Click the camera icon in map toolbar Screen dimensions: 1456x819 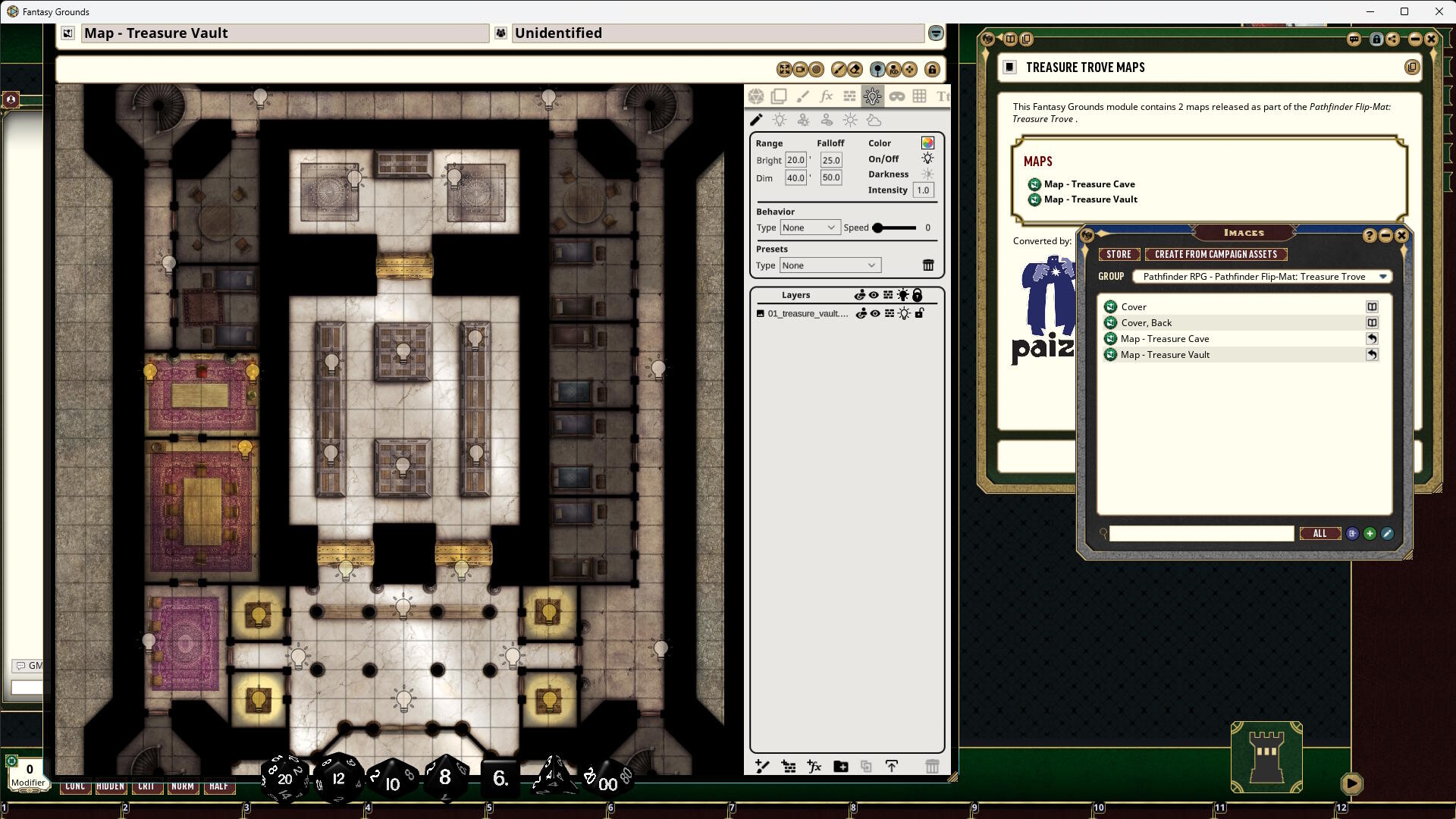(x=800, y=69)
